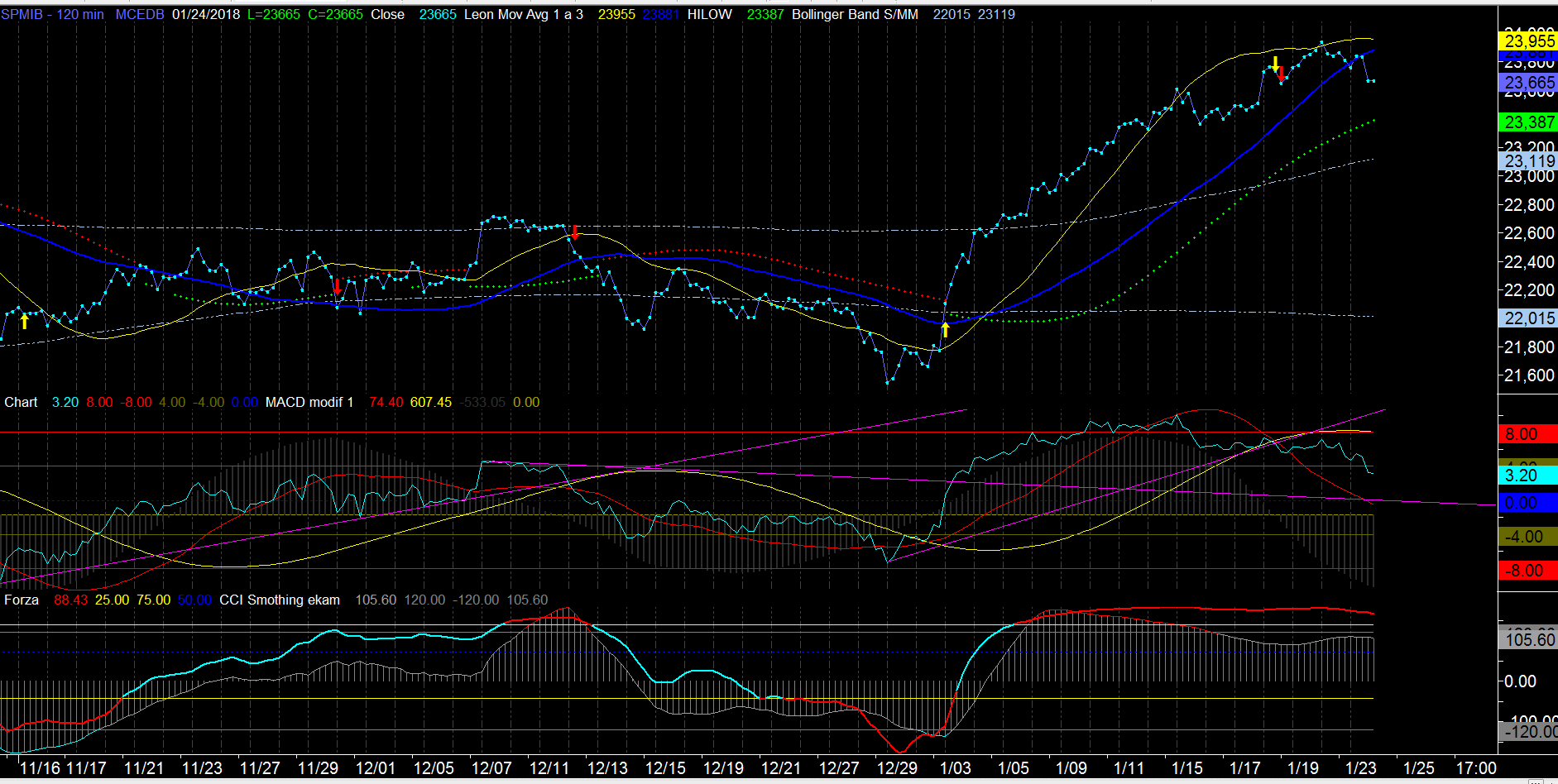Click the L=23665 low value
1558x784 pixels.
pyautogui.click(x=274, y=14)
